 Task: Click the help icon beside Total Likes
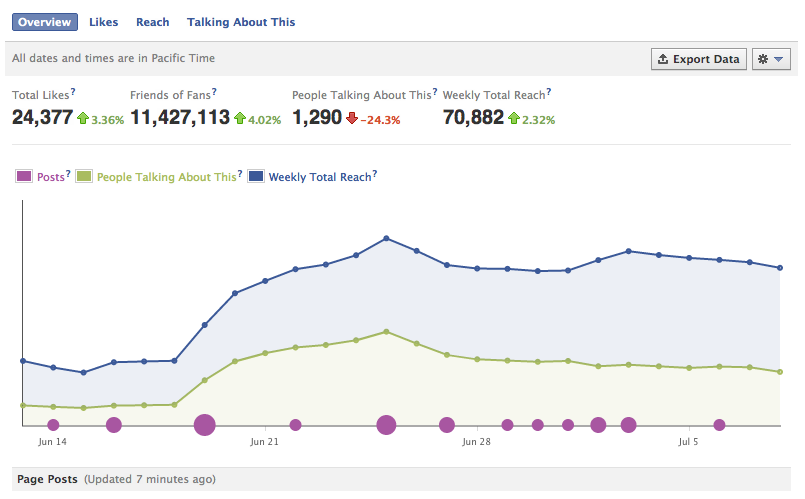point(73,92)
